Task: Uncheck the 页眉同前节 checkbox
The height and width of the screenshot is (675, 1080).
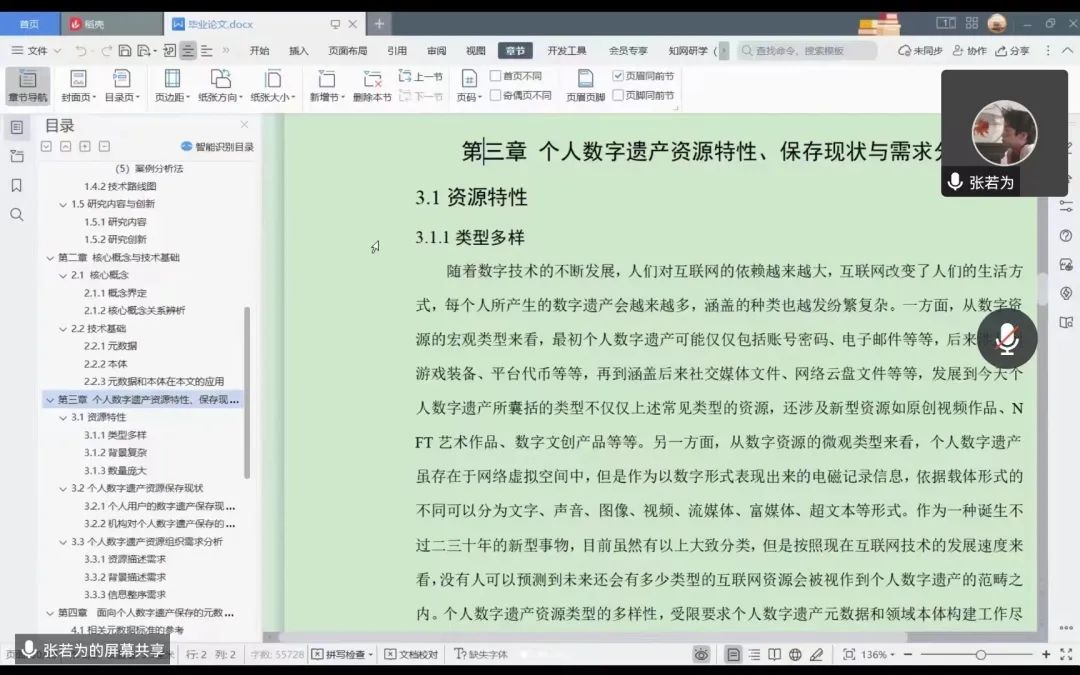Action: (618, 76)
